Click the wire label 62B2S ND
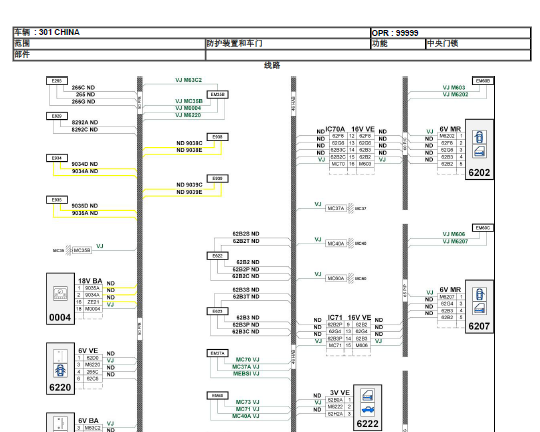Image resolution: width=540 pixels, height=432 pixels. point(246,234)
